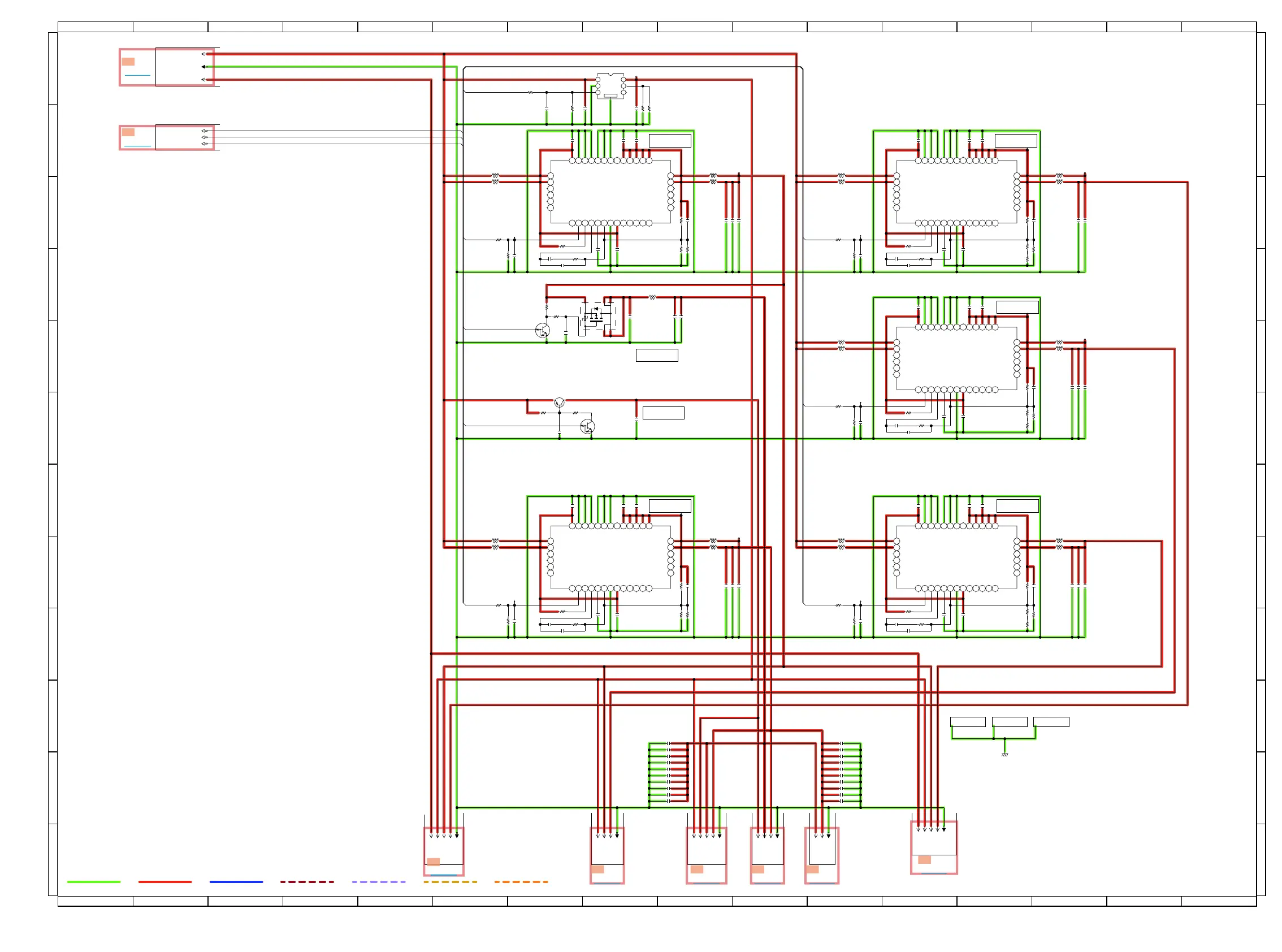Select the leftmost connector block along the bottom
This screenshot has height=952, width=1282.
click(444, 851)
